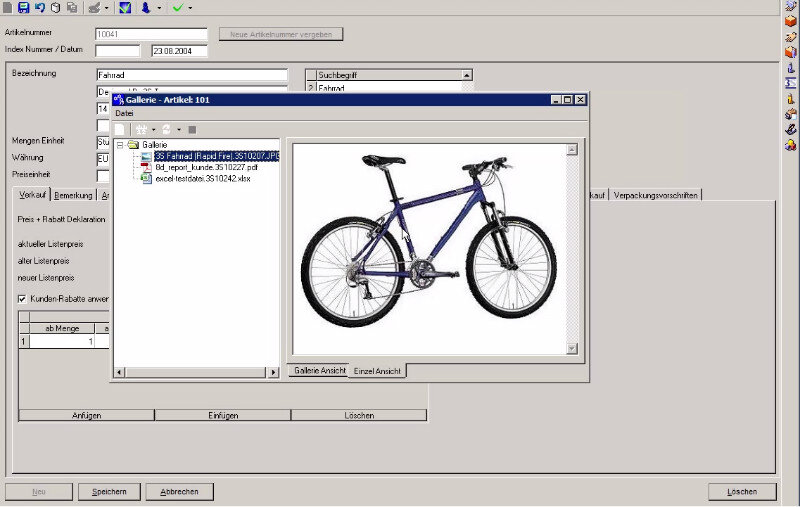Viewport: 800px width, 507px height.
Task: Click the blue checkbox icon in top toolbar
Action: click(124, 7)
